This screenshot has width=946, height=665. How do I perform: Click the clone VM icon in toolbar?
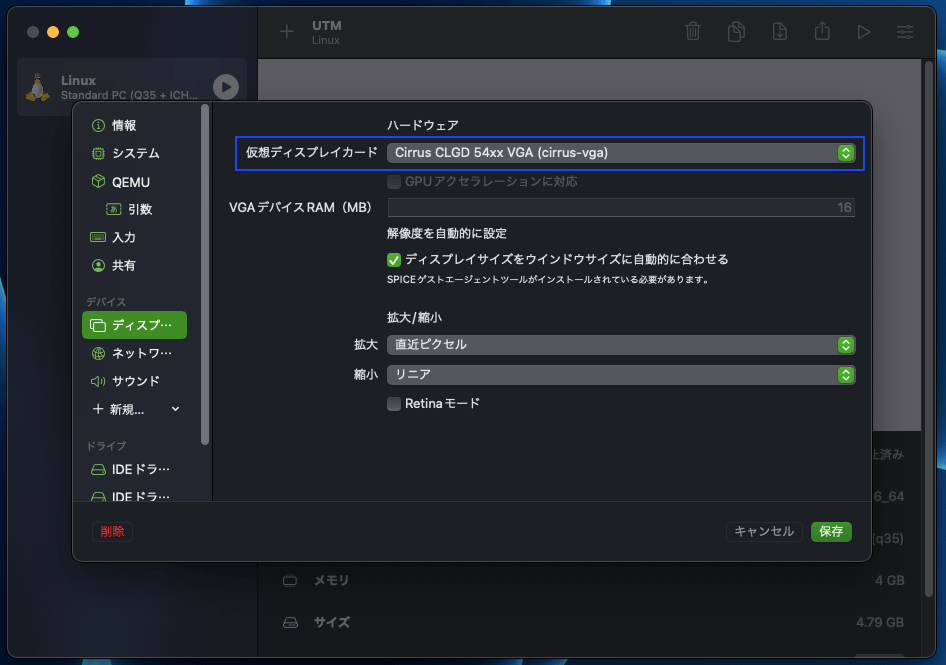(736, 31)
